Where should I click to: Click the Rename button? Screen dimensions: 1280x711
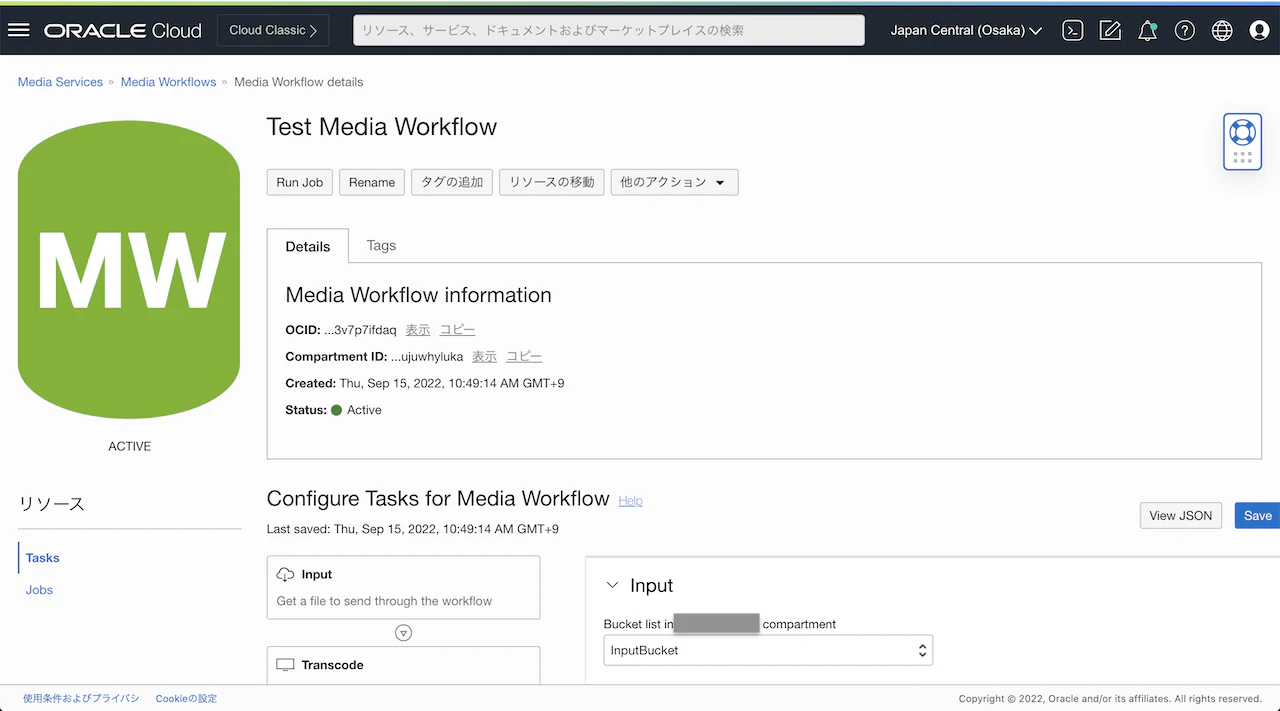coord(372,182)
